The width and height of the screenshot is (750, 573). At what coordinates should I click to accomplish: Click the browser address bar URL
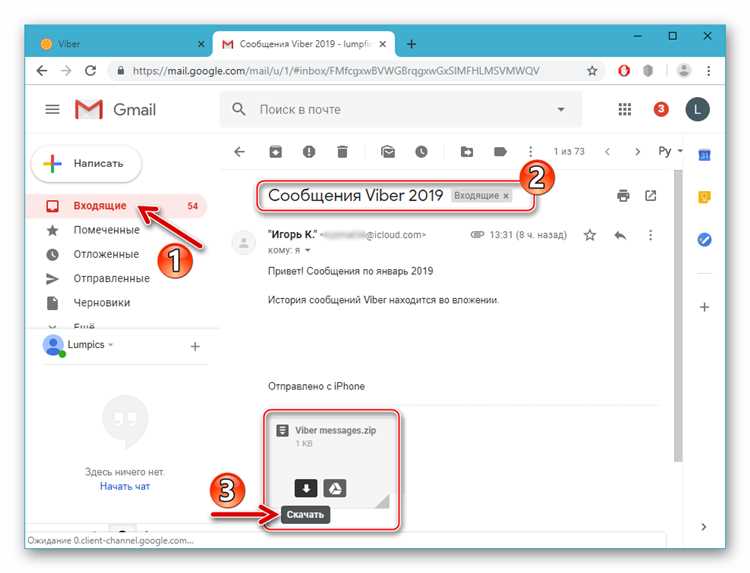336,71
